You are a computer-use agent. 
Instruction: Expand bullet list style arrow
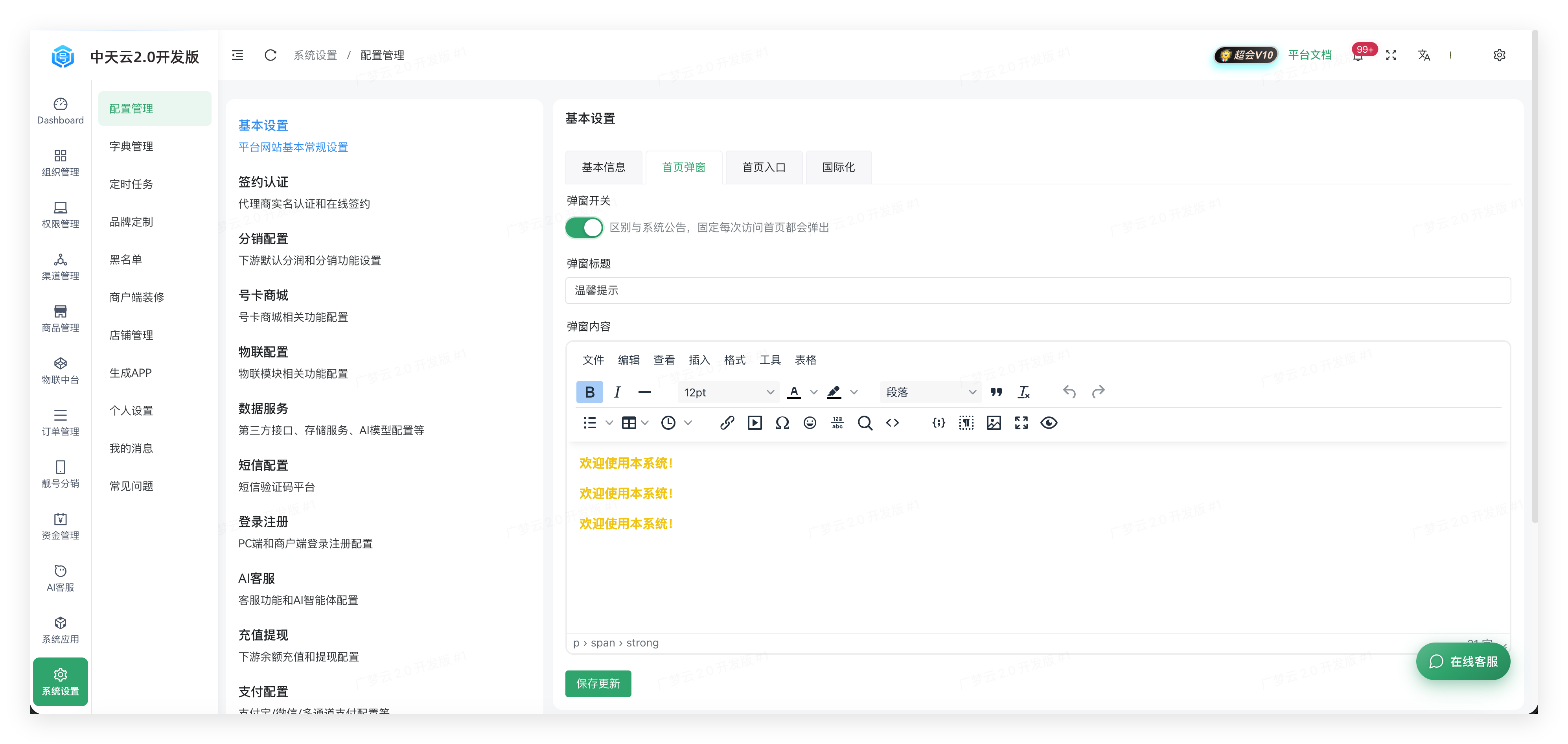coord(609,423)
